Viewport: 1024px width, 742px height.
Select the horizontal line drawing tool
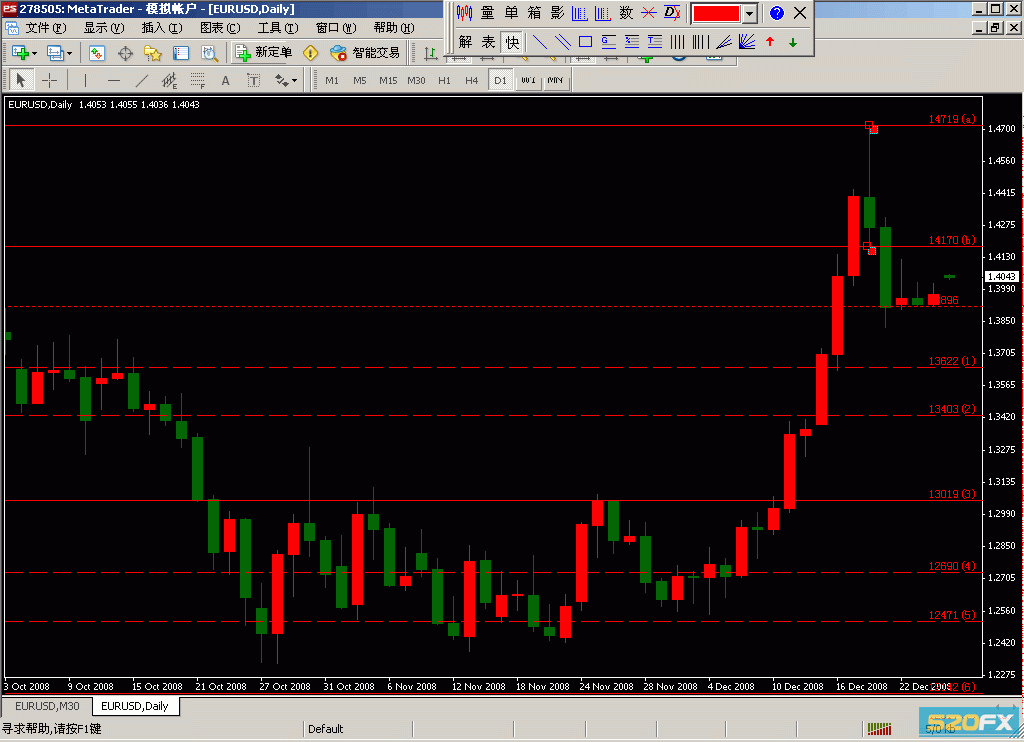pyautogui.click(x=114, y=80)
